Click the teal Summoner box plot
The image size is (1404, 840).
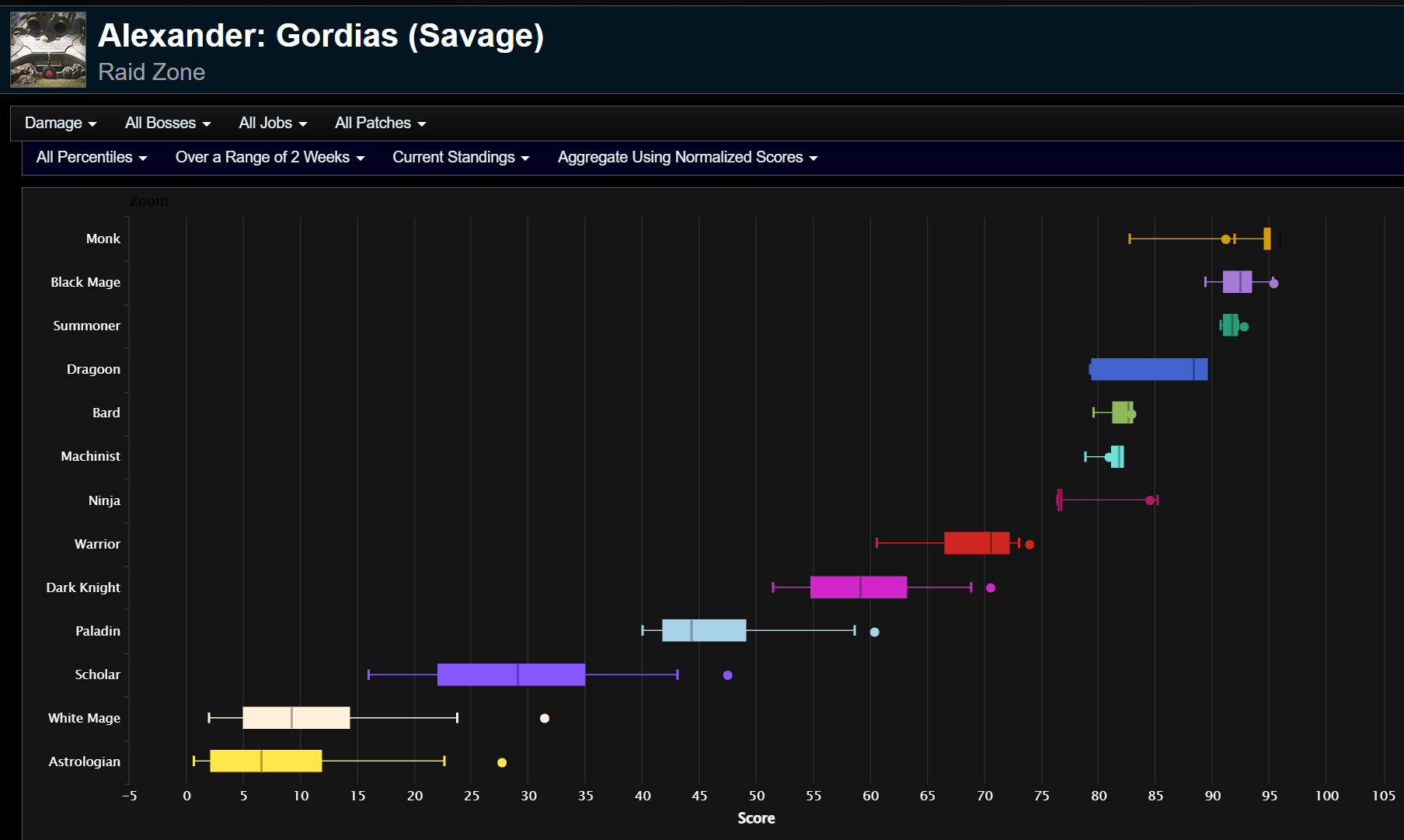(x=1230, y=326)
